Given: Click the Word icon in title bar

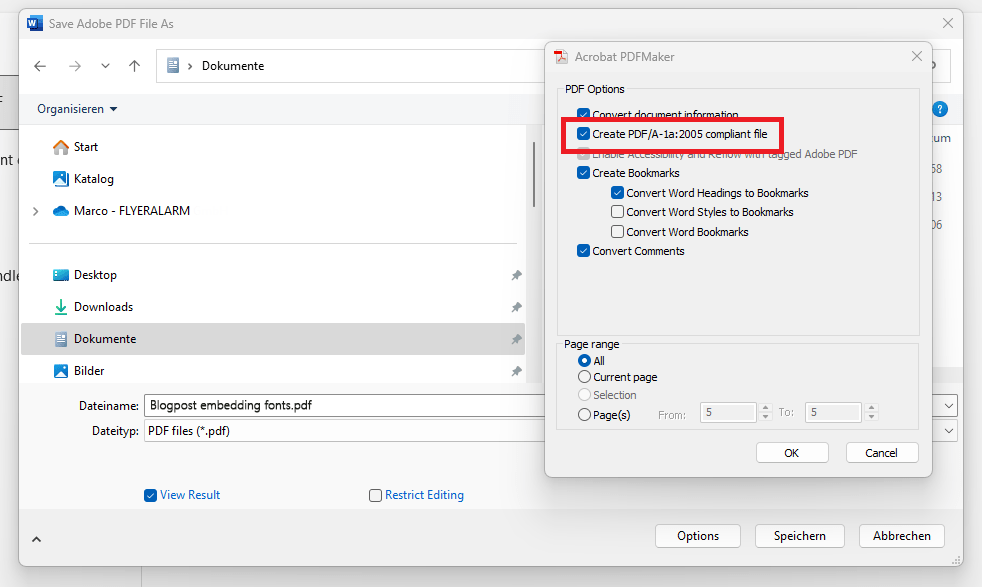Looking at the screenshot, I should [34, 23].
